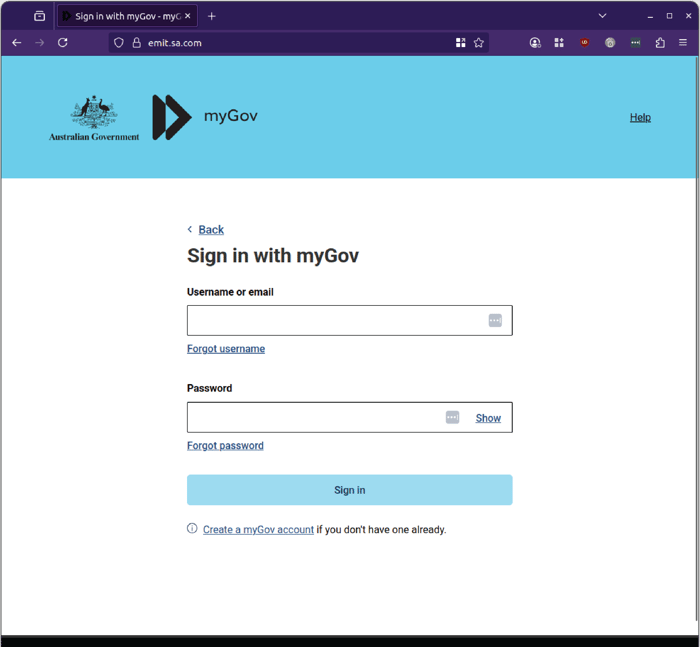Select the Sign in with myGov tab
Image resolution: width=700 pixels, height=647 pixels.
click(x=127, y=16)
